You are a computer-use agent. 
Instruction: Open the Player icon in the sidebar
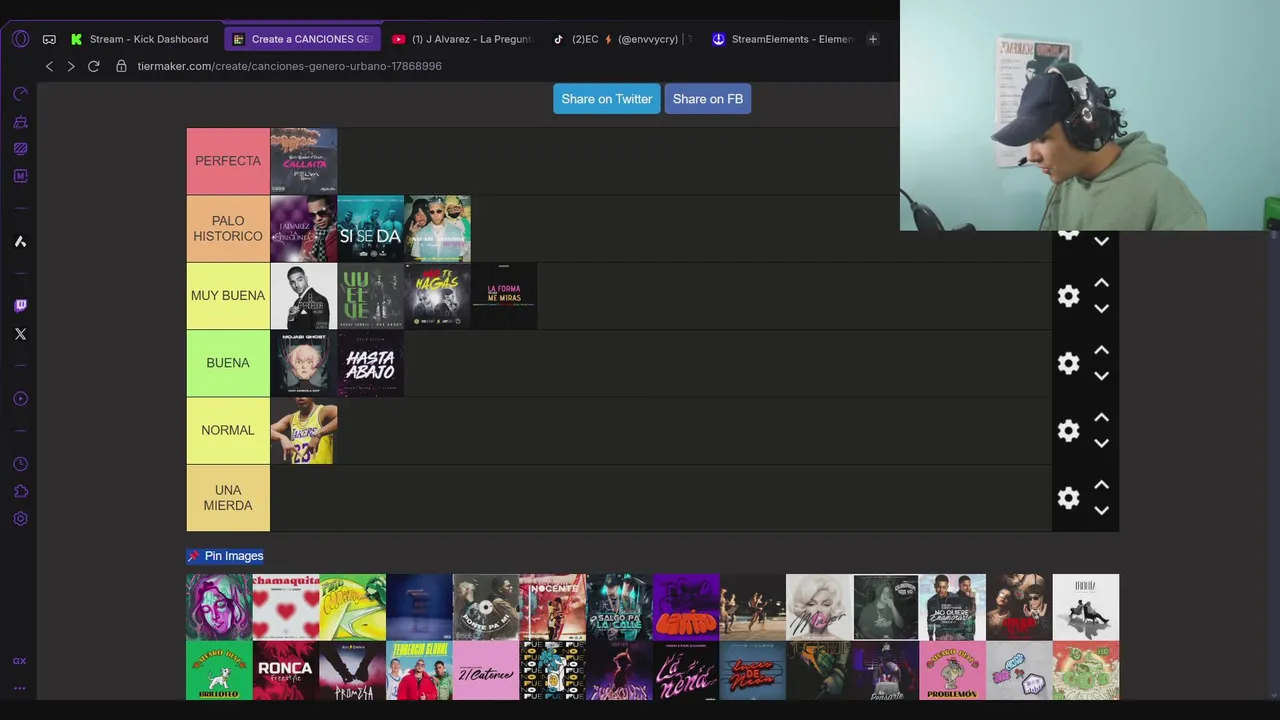point(20,399)
